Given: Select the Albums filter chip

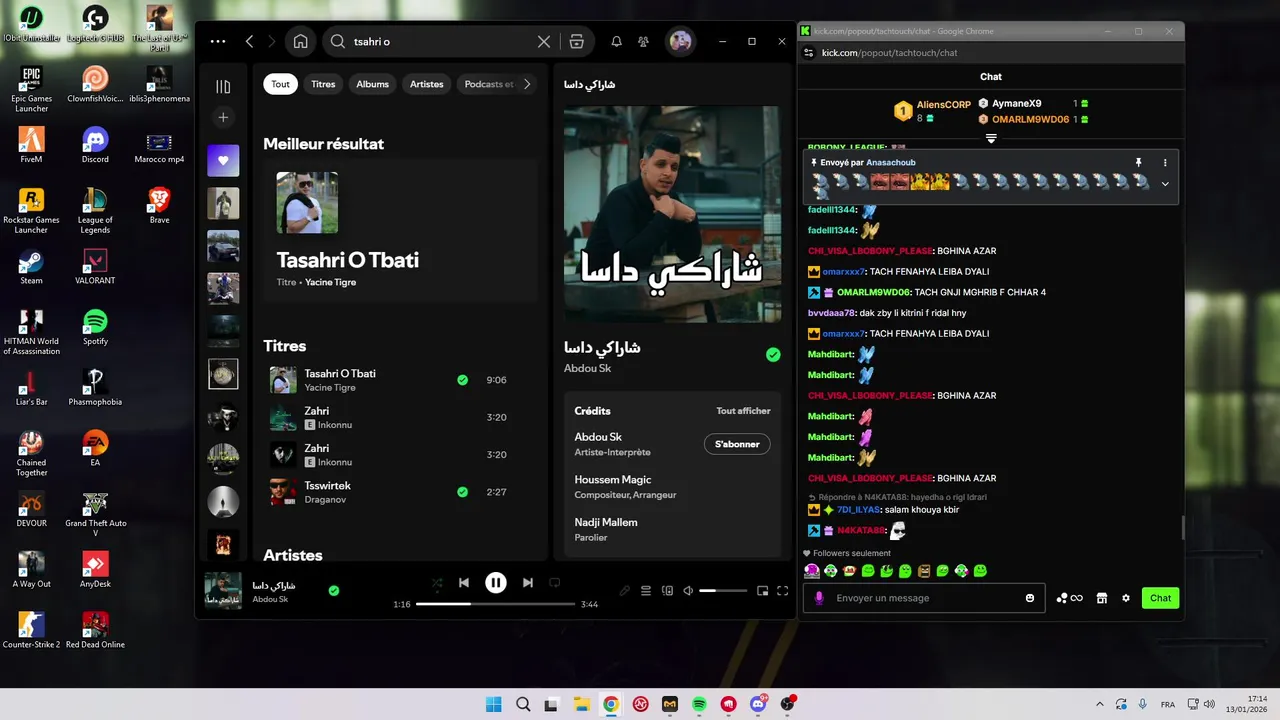Looking at the screenshot, I should [372, 84].
